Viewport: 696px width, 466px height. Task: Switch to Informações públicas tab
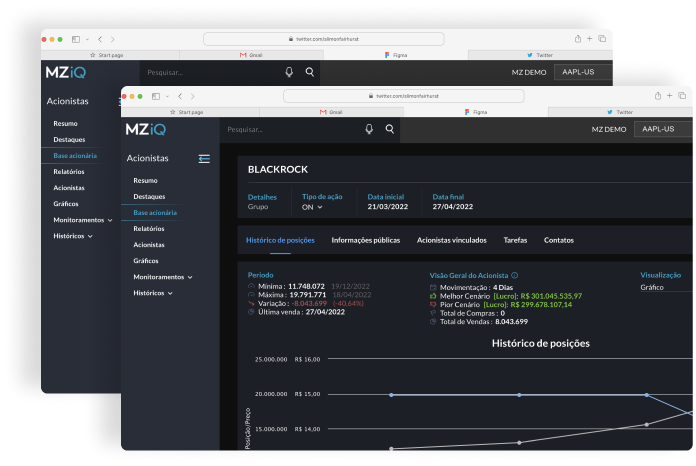tap(366, 240)
